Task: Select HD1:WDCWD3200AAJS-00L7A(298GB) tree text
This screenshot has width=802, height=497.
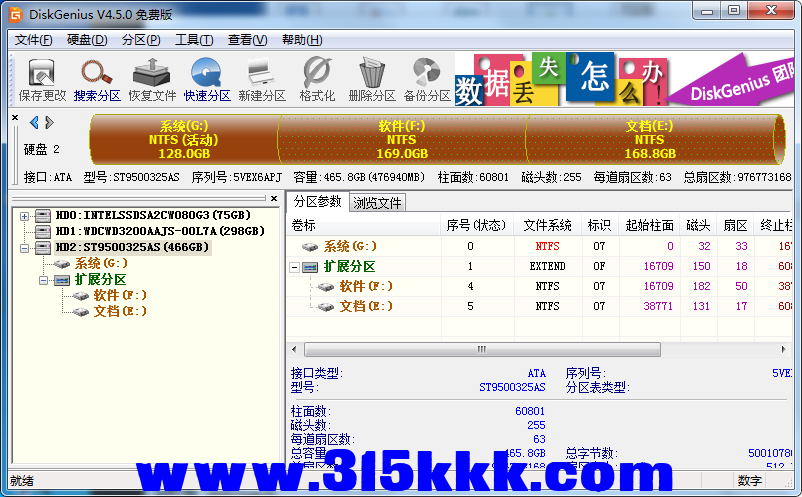Action: [160, 231]
